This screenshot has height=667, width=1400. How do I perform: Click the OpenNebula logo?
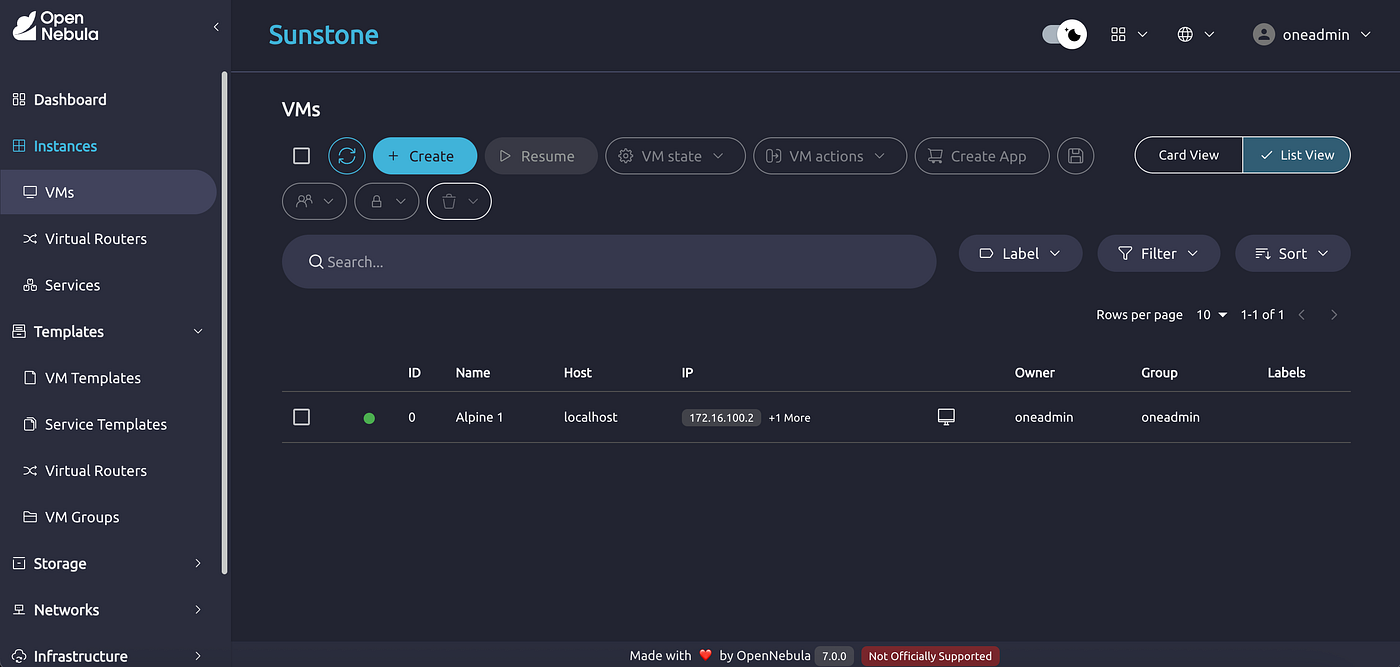(55, 26)
